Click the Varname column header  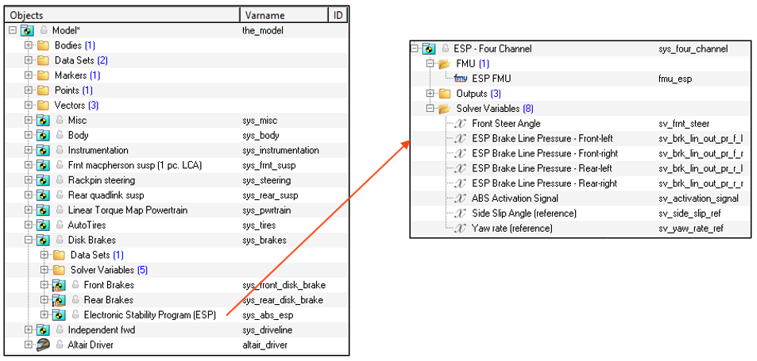click(x=283, y=15)
